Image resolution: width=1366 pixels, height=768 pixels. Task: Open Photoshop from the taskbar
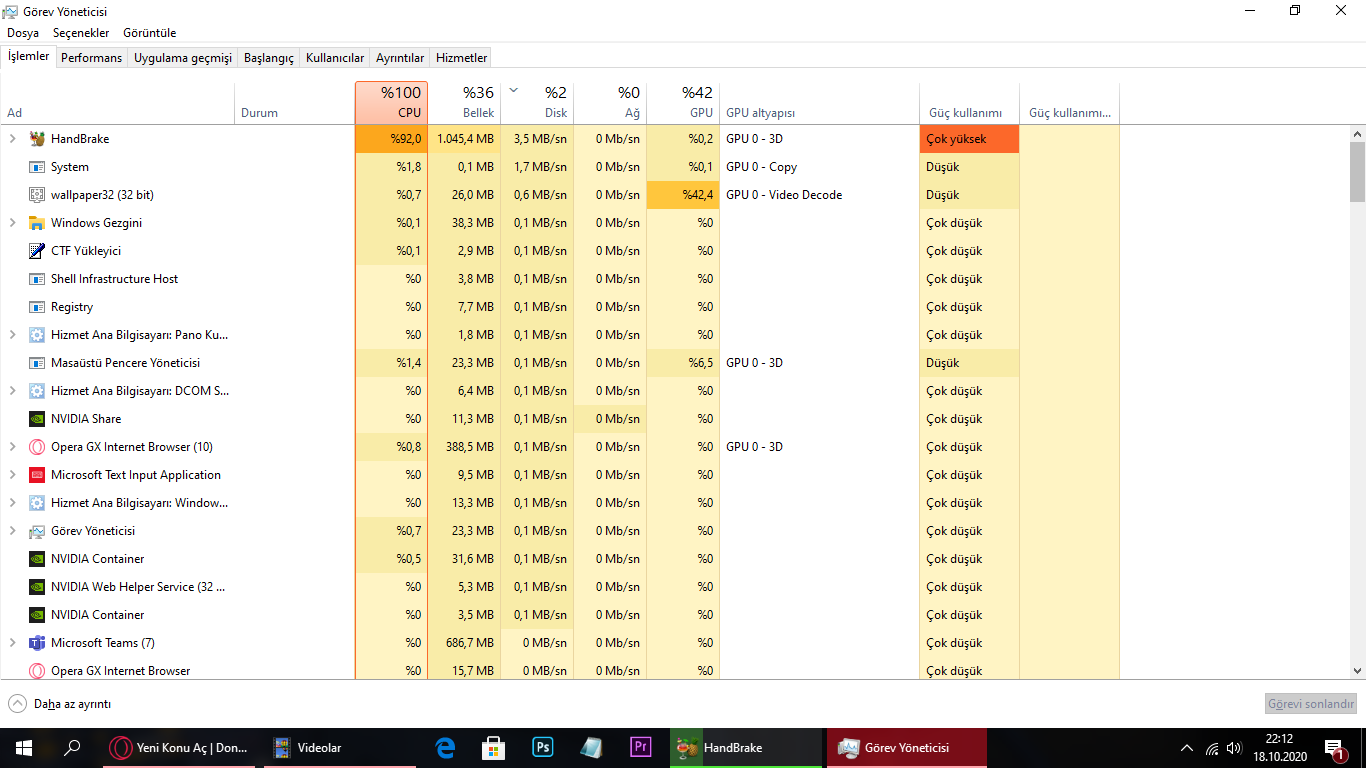(543, 747)
